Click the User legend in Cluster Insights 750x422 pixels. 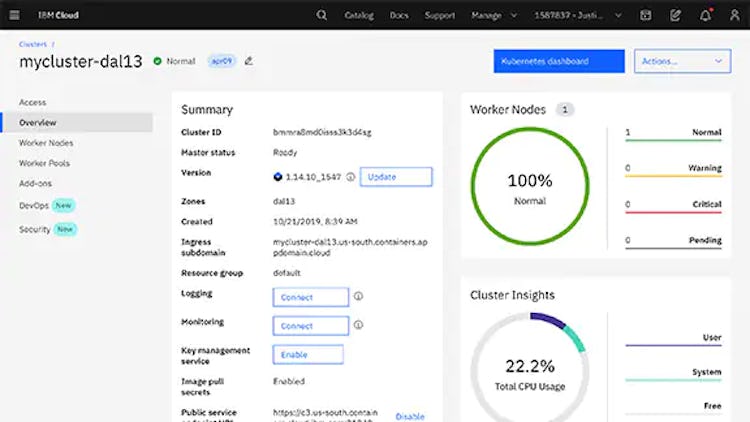click(x=673, y=339)
